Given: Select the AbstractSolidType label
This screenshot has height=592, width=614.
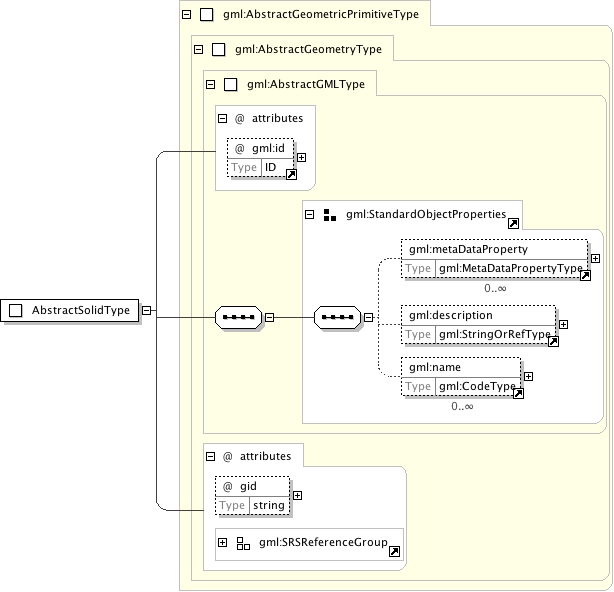Looking at the screenshot, I should (81, 310).
